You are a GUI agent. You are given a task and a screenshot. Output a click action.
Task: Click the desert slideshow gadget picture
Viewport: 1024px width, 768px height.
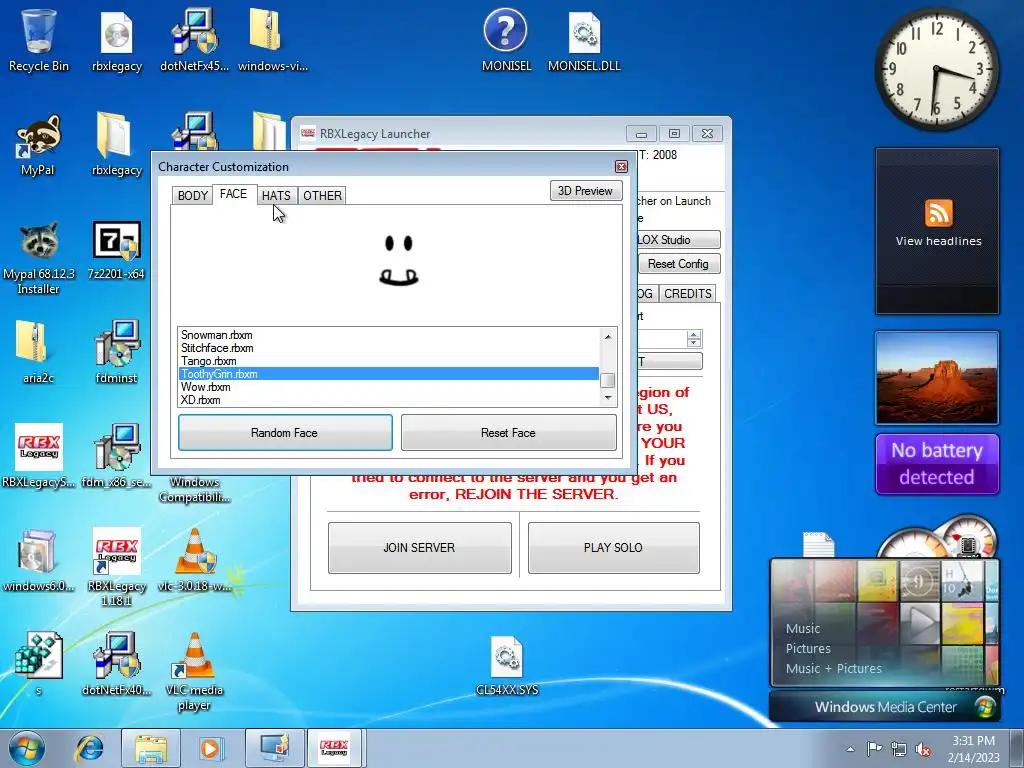click(936, 377)
